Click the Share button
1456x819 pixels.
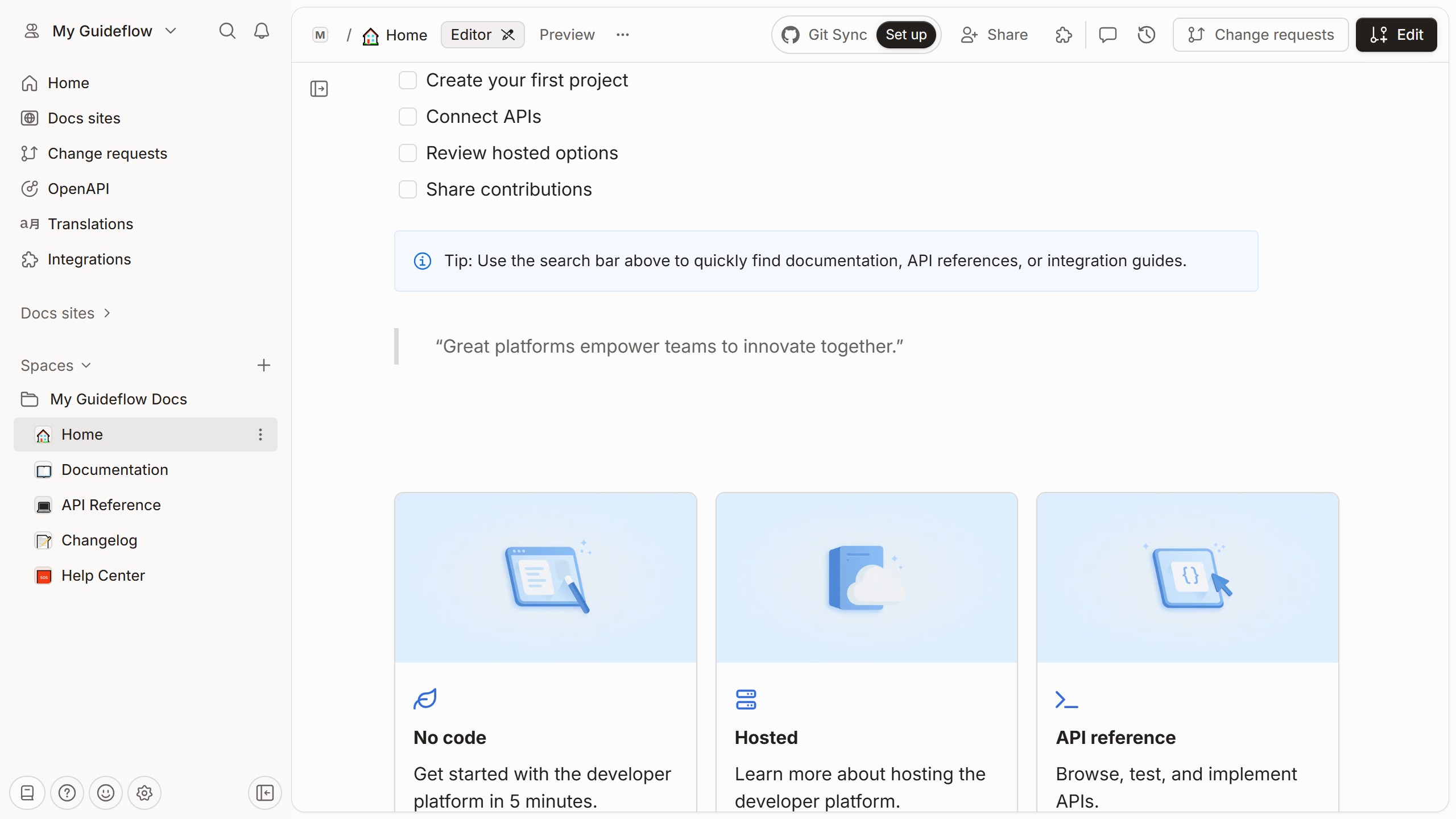pyautogui.click(x=994, y=35)
